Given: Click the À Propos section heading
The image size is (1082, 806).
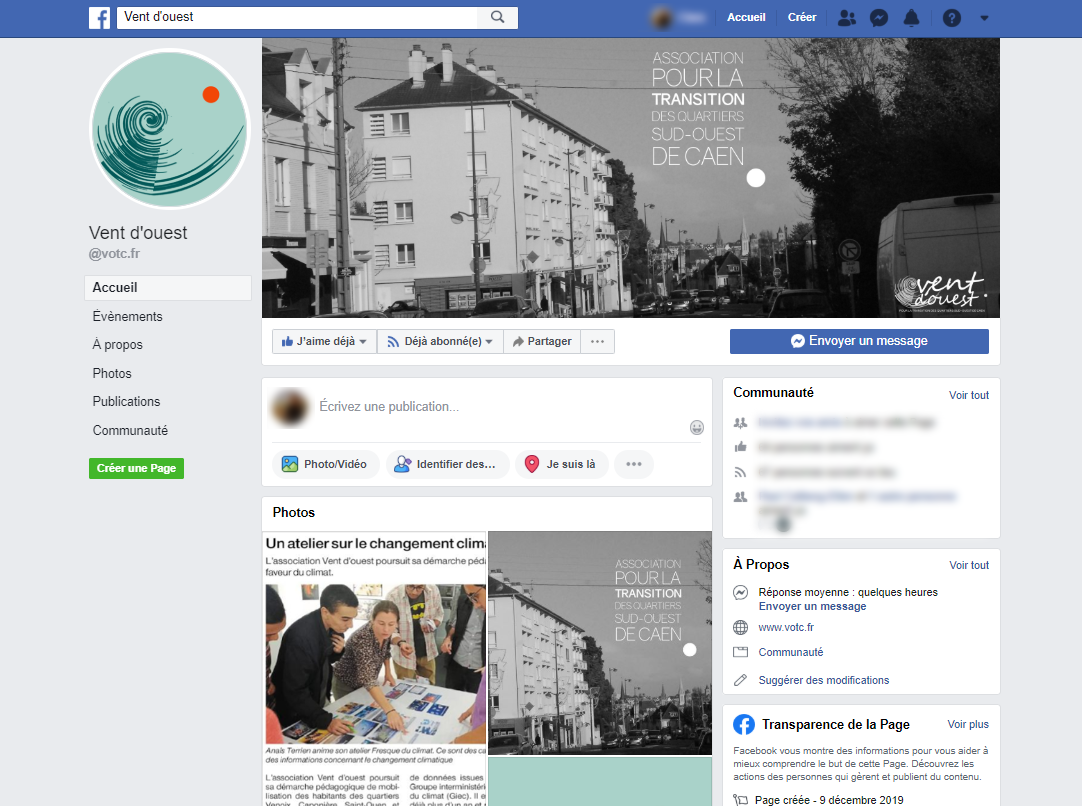Looking at the screenshot, I should (760, 564).
